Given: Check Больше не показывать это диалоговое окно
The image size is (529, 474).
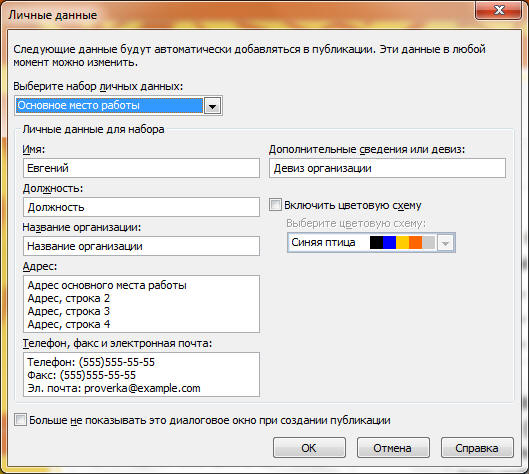Looking at the screenshot, I should click(20, 420).
